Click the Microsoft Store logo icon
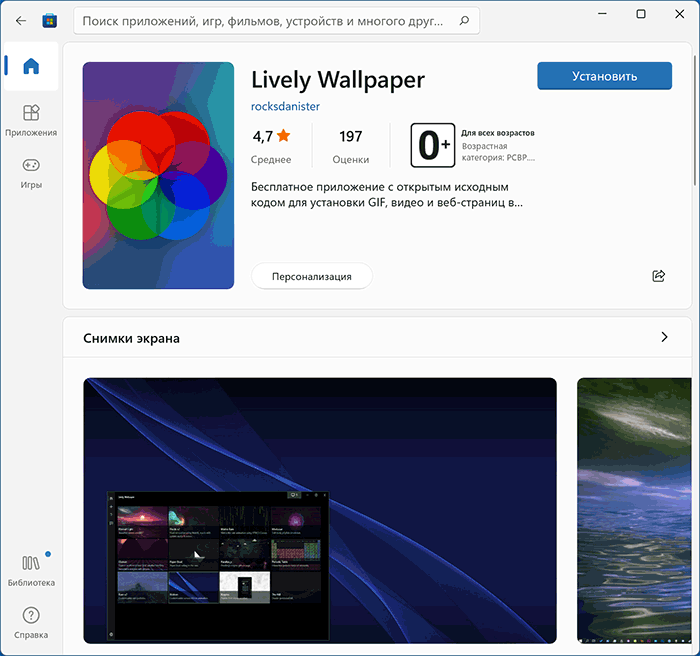 50,21
